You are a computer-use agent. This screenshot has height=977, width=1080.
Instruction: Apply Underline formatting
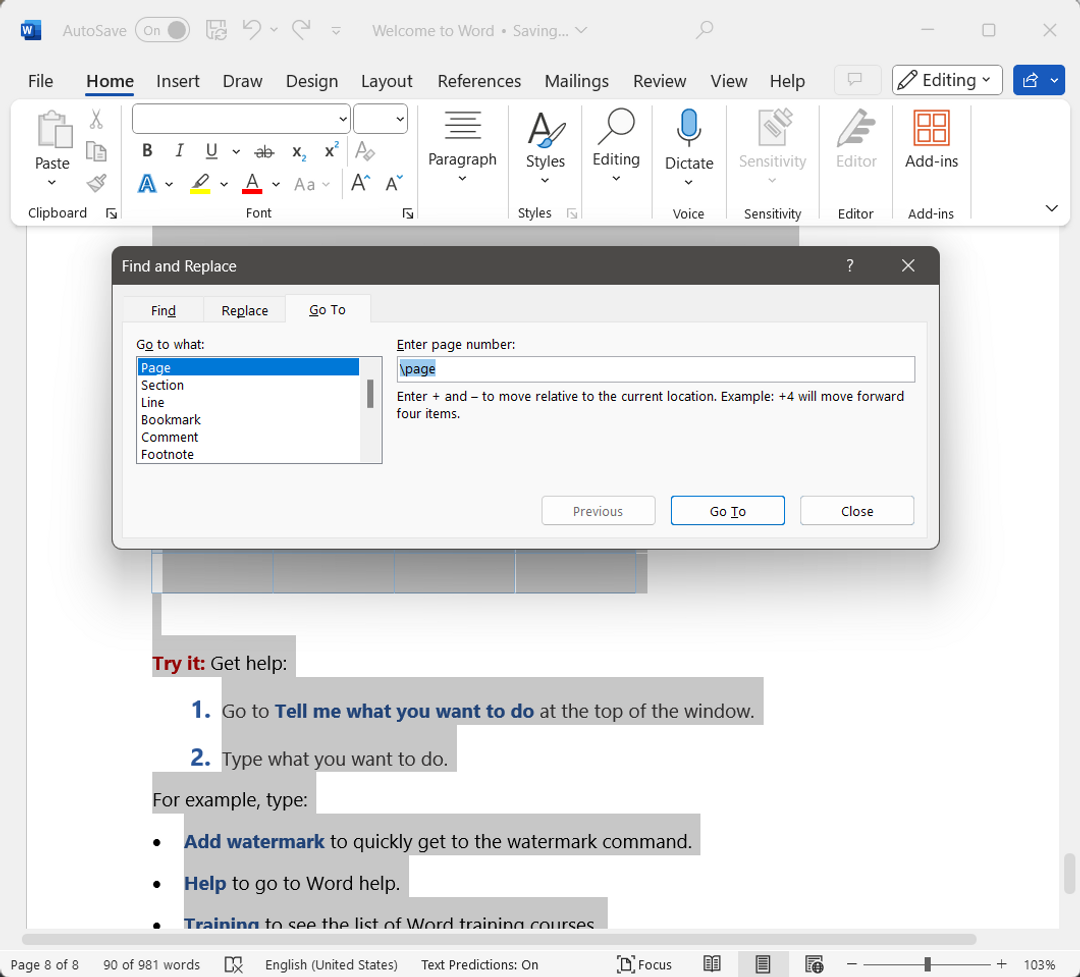coord(211,151)
